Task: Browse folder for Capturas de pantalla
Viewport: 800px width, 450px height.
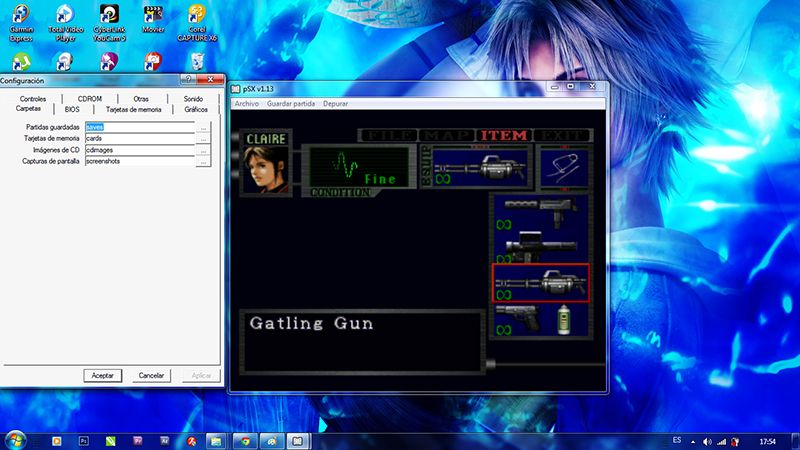Action: [x=204, y=161]
